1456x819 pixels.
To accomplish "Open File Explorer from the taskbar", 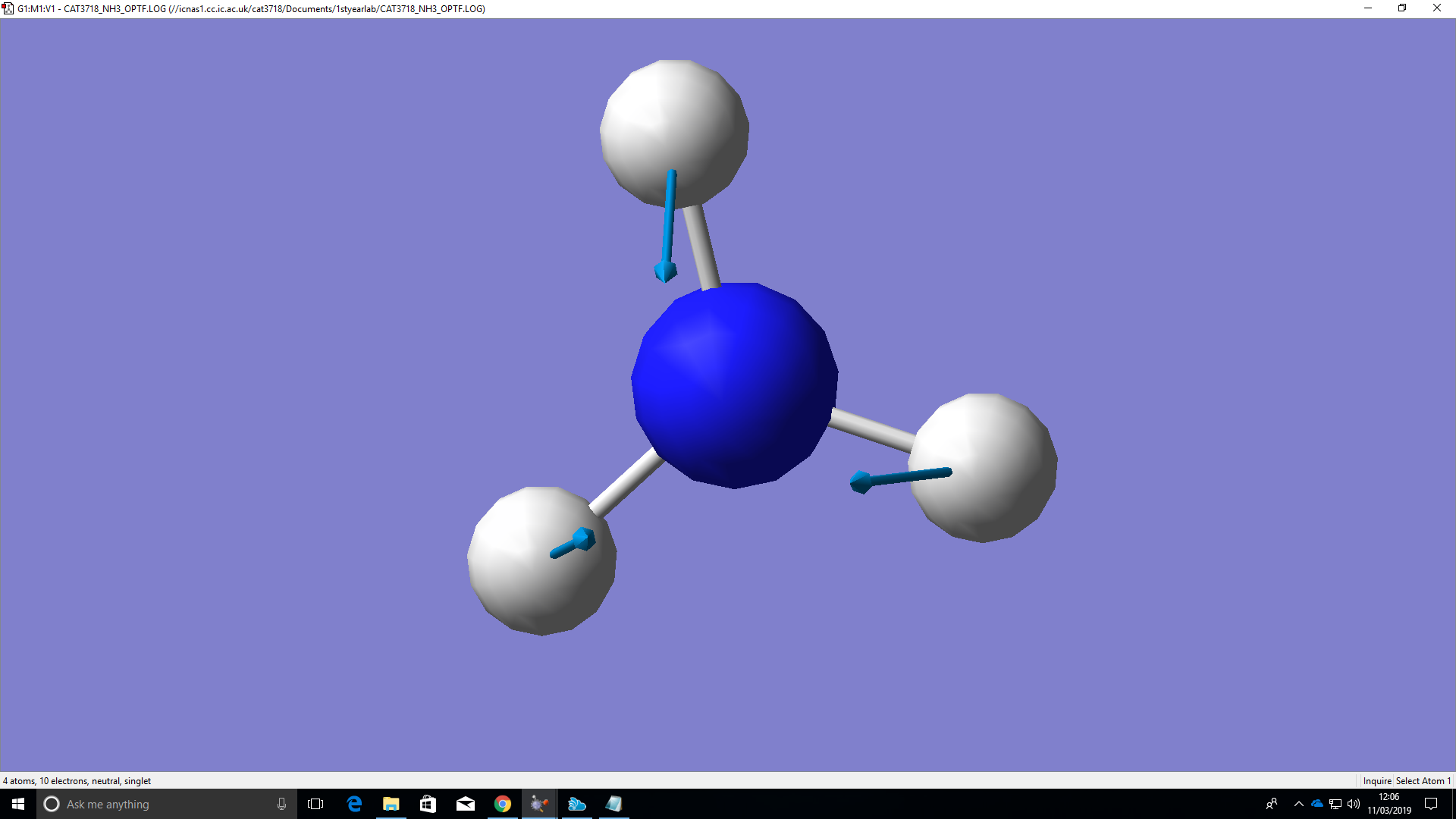I will coord(391,804).
